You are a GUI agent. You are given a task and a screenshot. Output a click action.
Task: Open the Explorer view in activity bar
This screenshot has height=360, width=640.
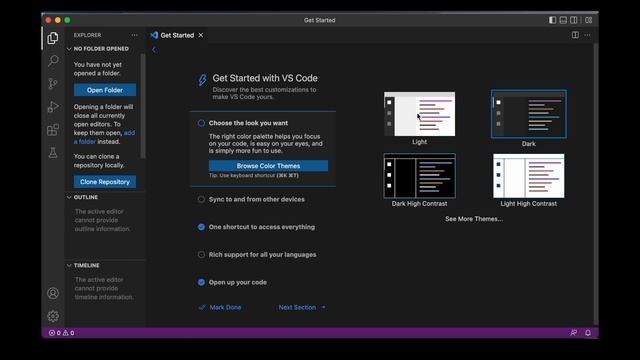53,38
